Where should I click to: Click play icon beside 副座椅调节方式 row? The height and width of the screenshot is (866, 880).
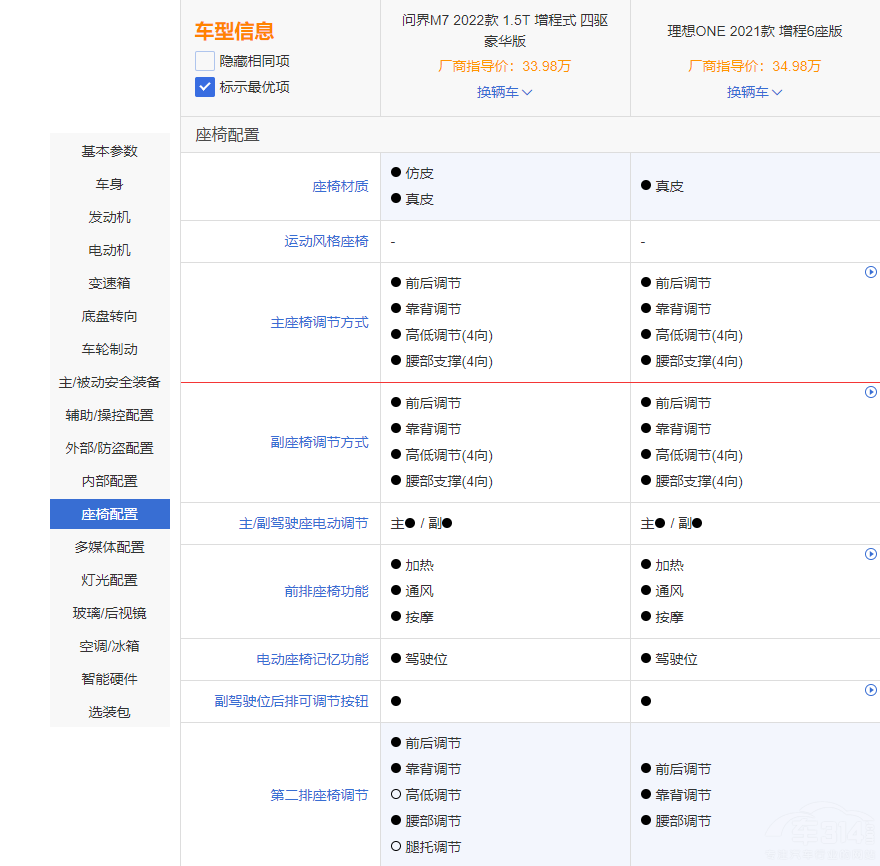pos(870,392)
